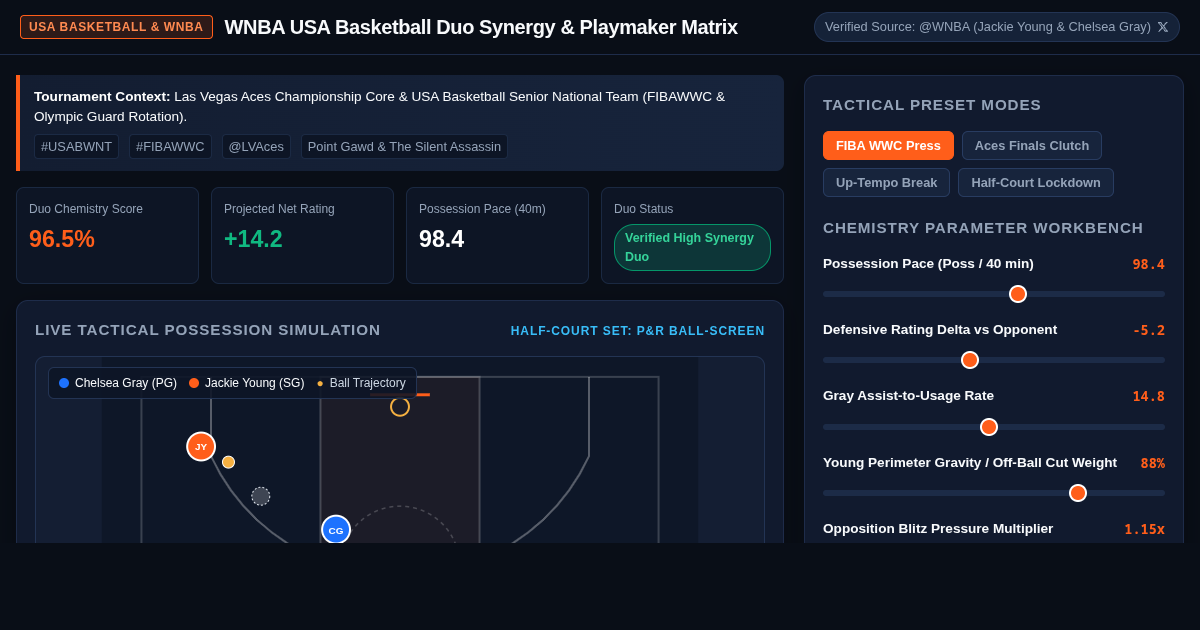The image size is (1200, 630).
Task: Apply the Half-Court Lockdown preset
Action: [x=1036, y=183]
